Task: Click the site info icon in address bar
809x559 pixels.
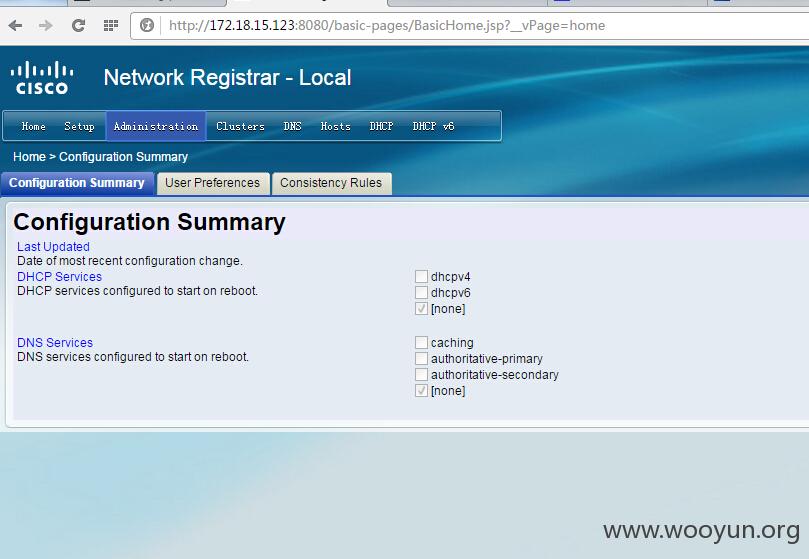Action: tap(147, 25)
